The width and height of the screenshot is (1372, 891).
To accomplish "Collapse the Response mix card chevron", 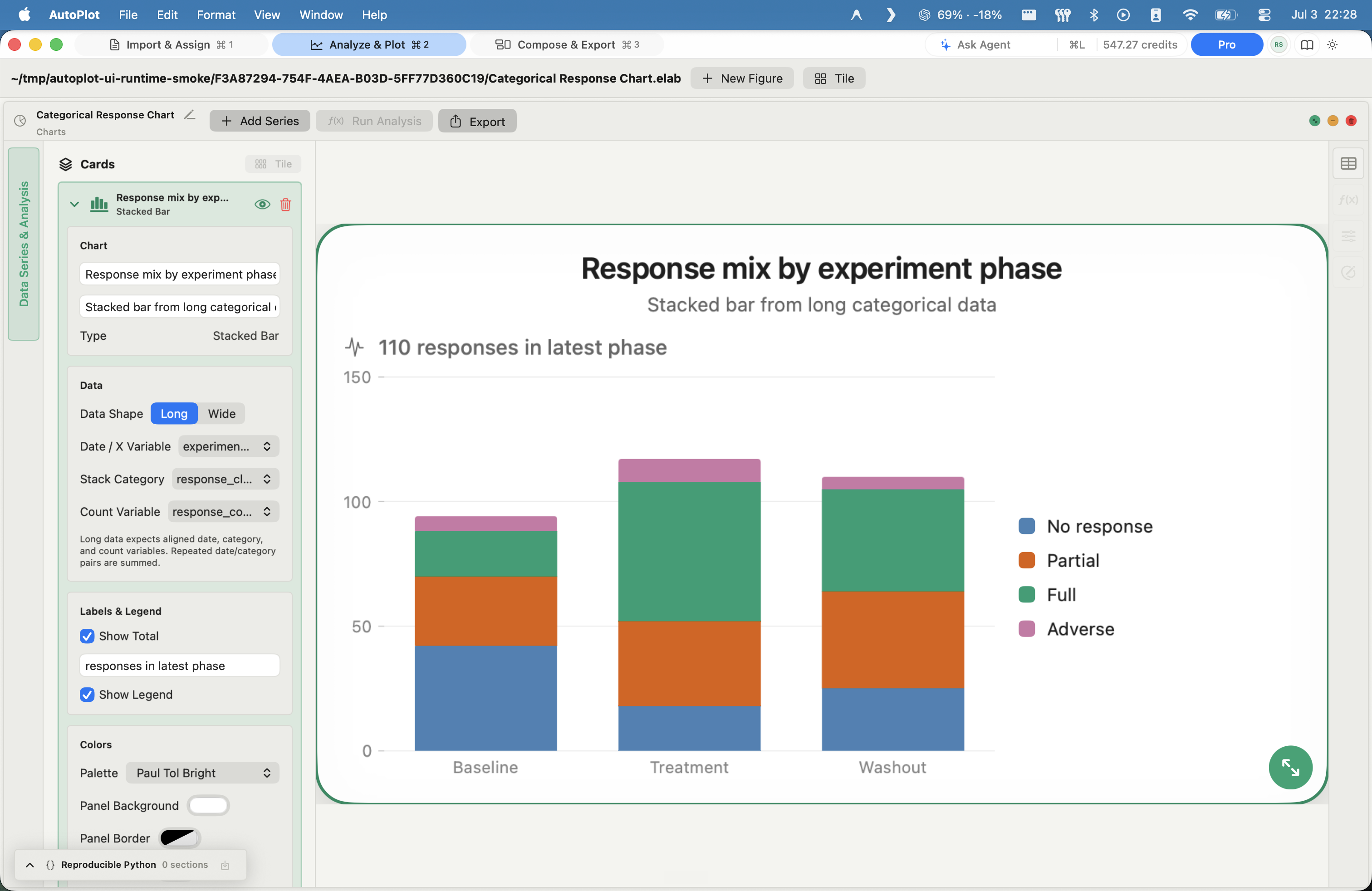I will (x=74, y=205).
